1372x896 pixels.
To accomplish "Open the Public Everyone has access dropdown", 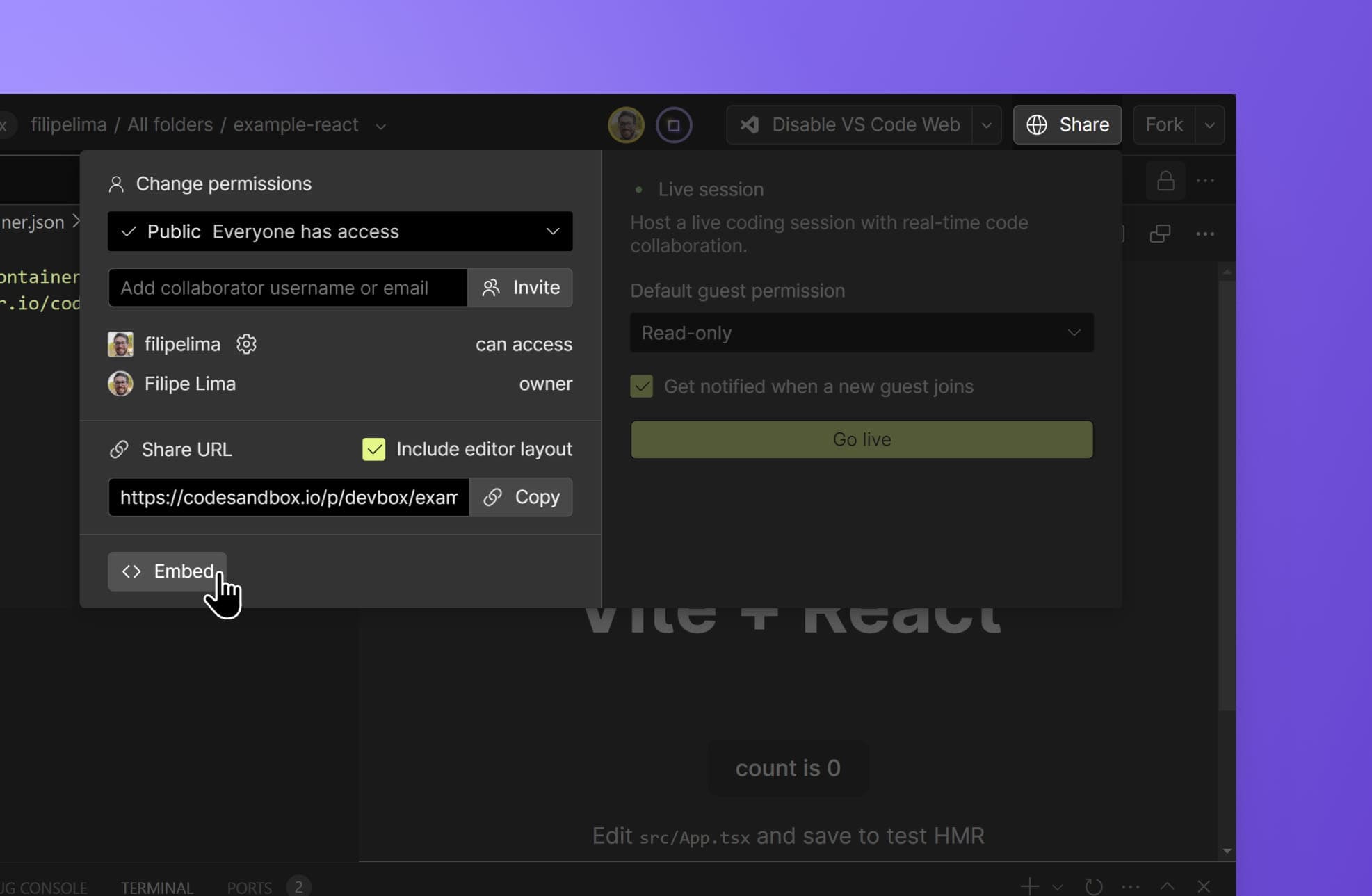I will click(x=339, y=231).
